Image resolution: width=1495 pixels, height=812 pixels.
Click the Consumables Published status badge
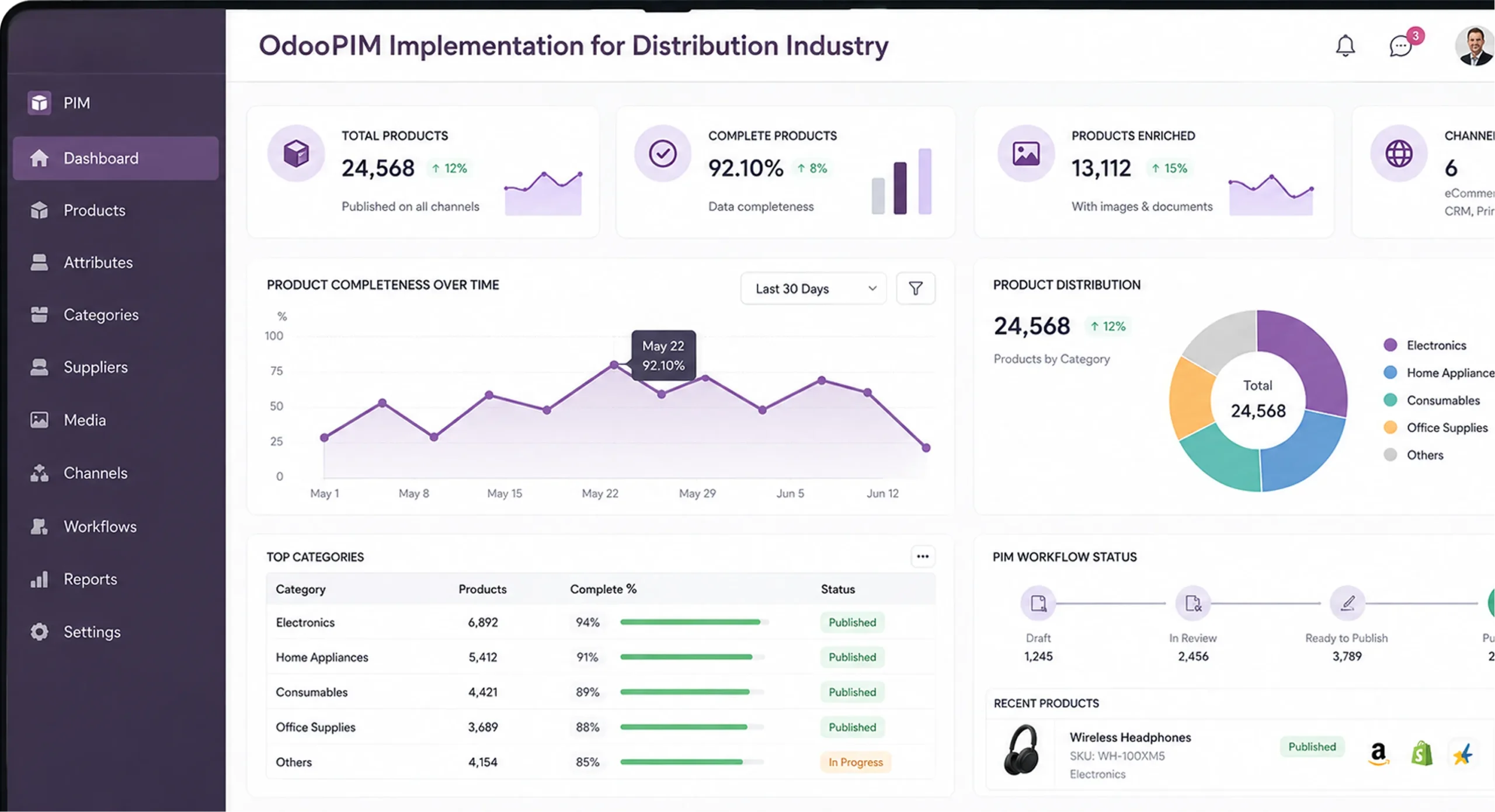[x=852, y=692]
